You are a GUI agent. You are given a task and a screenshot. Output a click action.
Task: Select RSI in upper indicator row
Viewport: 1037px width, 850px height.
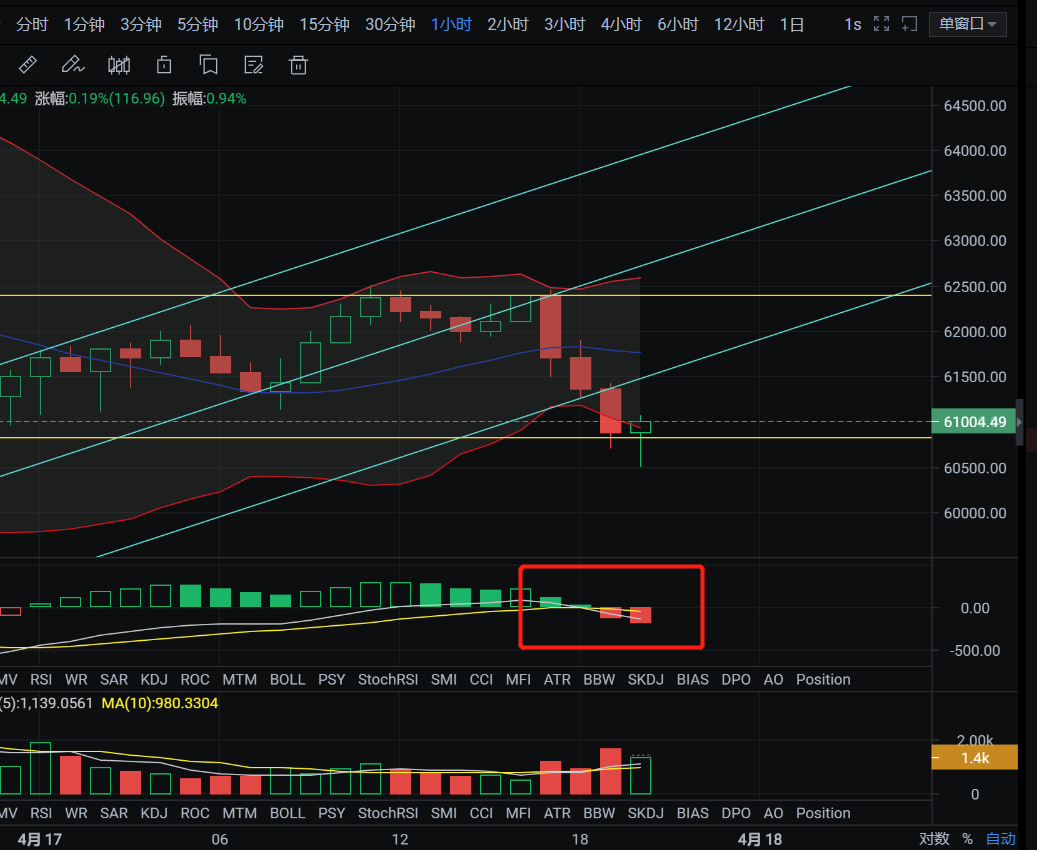click(41, 679)
